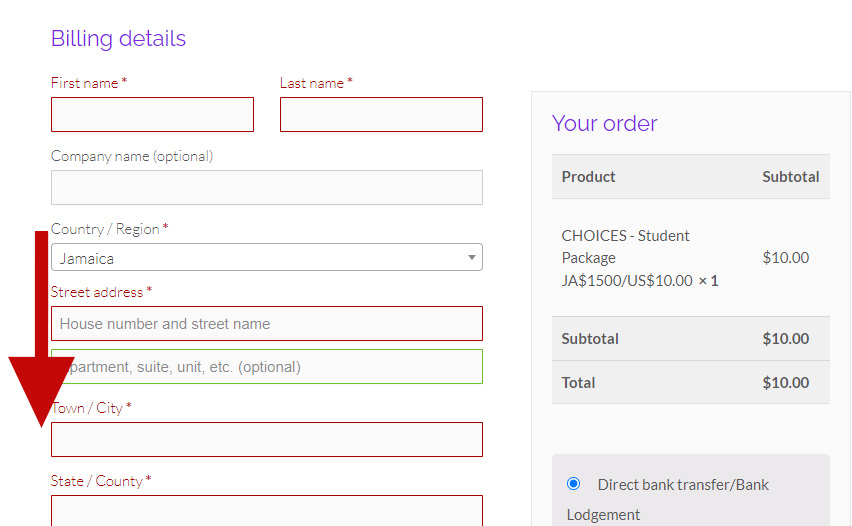Screen dimensions: 852x526
Task: Click the CHOICES - Student Package product name
Action: pos(625,247)
